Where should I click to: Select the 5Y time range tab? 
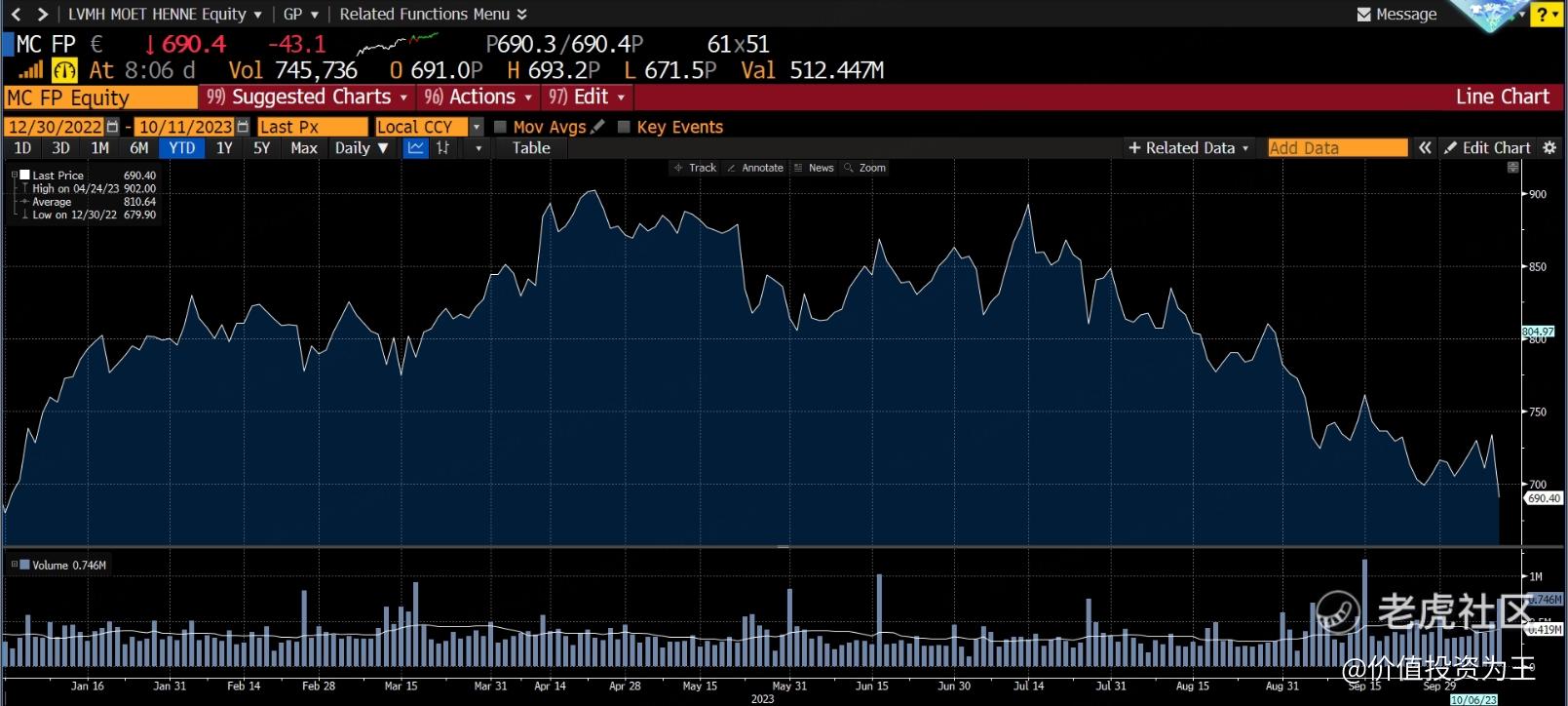click(261, 148)
